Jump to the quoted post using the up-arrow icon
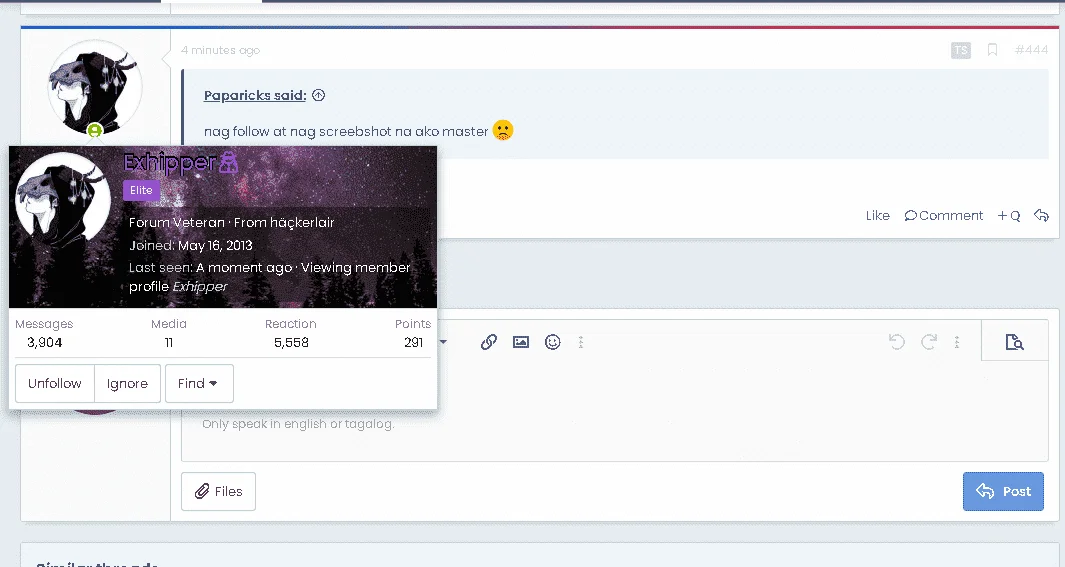The width and height of the screenshot is (1065, 567). [319, 95]
